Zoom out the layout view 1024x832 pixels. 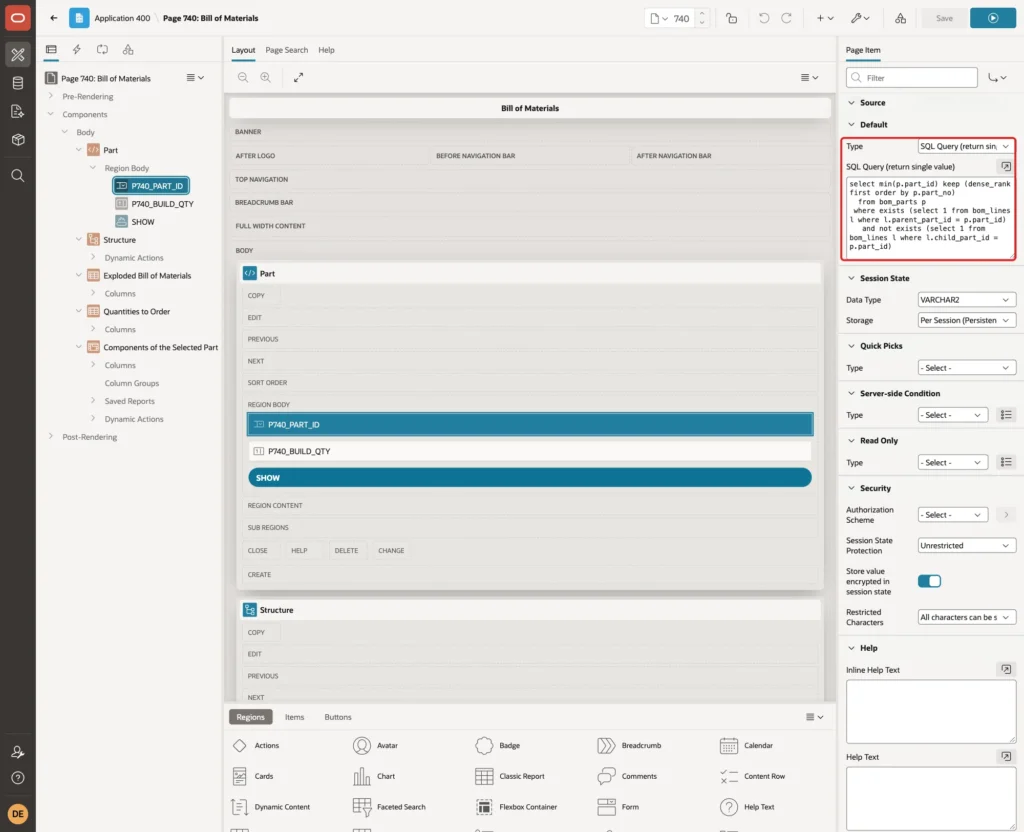pyautogui.click(x=243, y=78)
